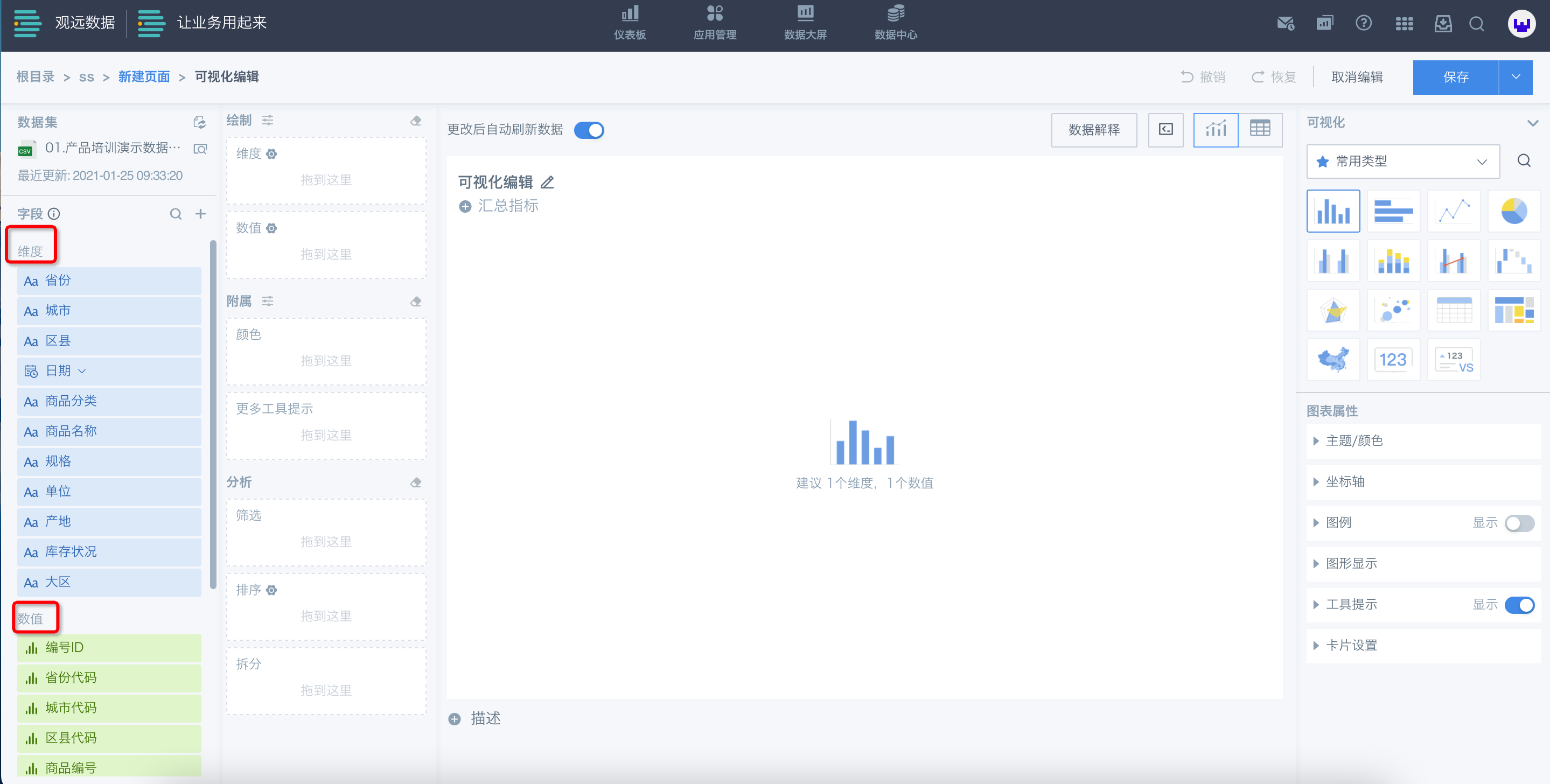The image size is (1550, 784).
Task: Select the China map chart icon
Action: coord(1333,360)
